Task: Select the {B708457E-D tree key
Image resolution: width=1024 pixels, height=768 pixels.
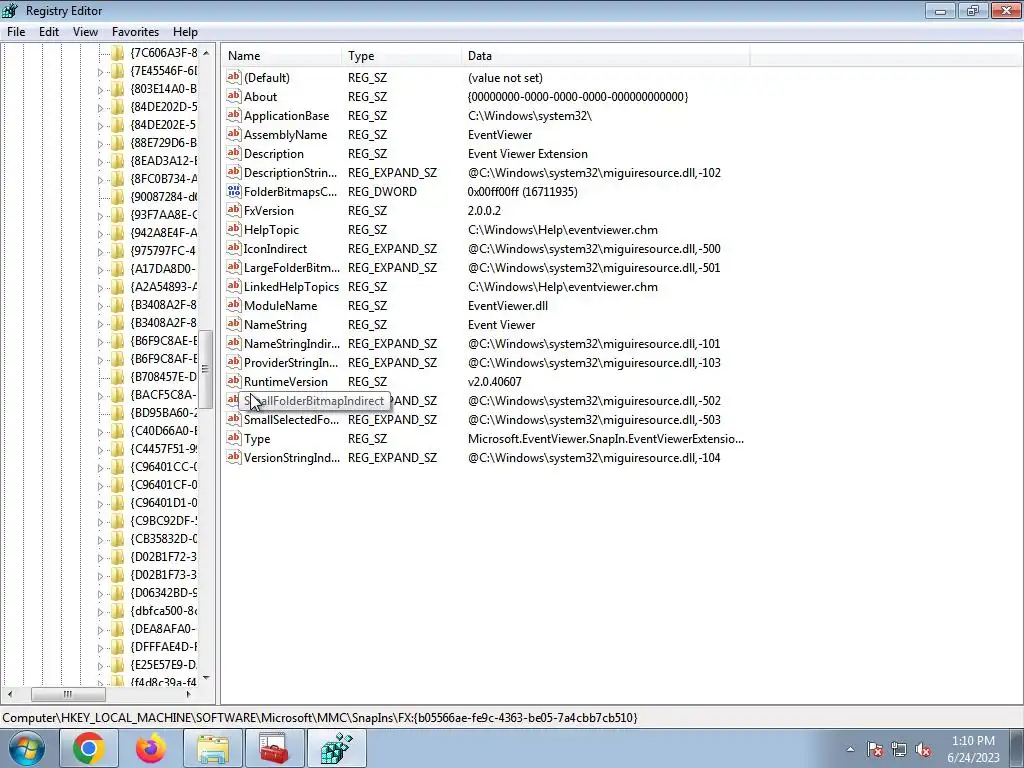Action: (163, 377)
